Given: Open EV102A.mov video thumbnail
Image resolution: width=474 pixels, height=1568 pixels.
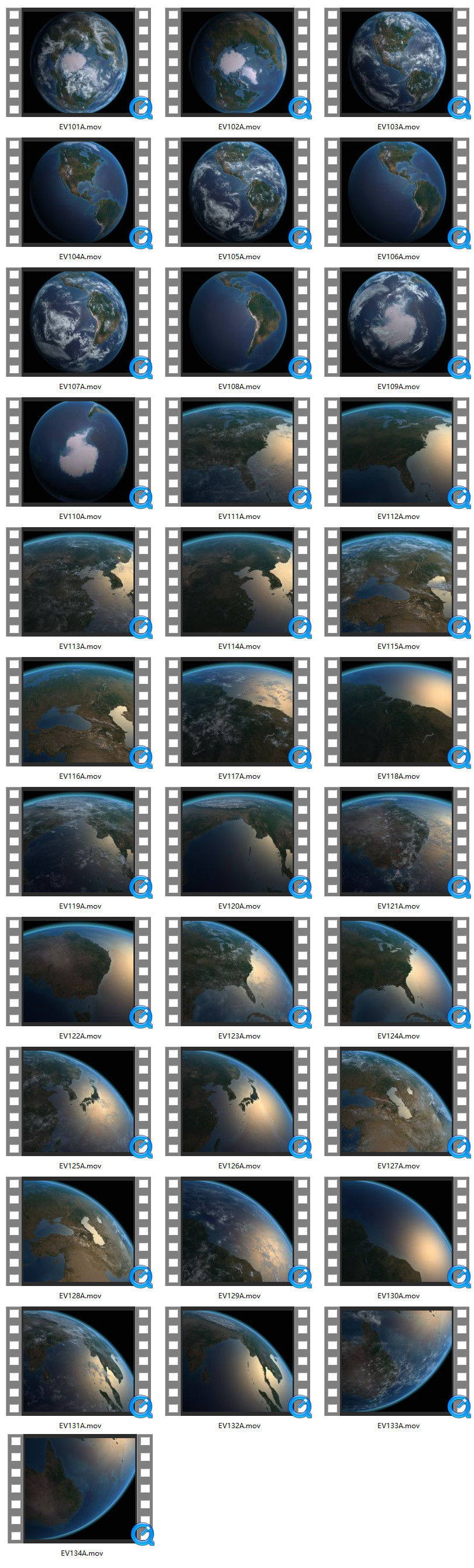Looking at the screenshot, I should 238,62.
